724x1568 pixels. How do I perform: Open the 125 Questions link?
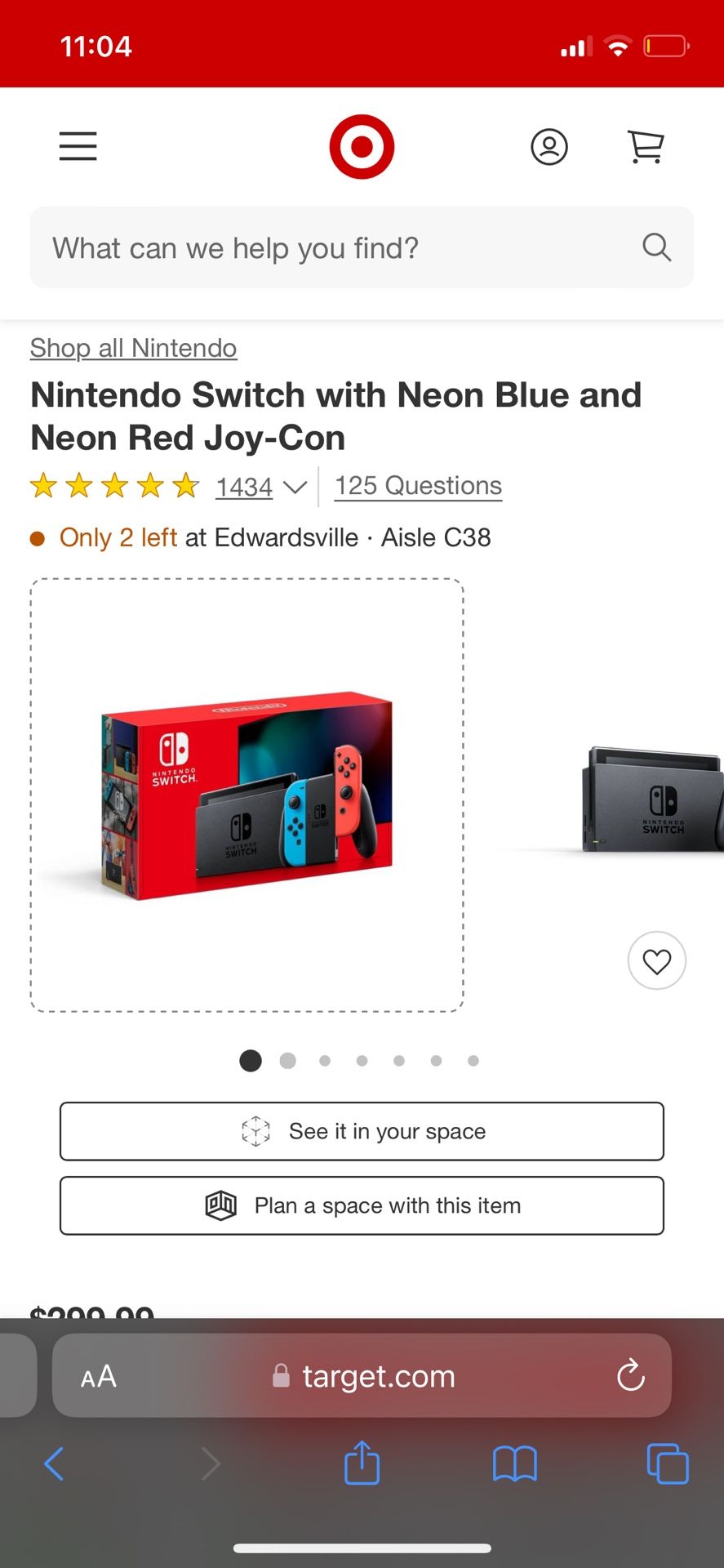tap(418, 486)
